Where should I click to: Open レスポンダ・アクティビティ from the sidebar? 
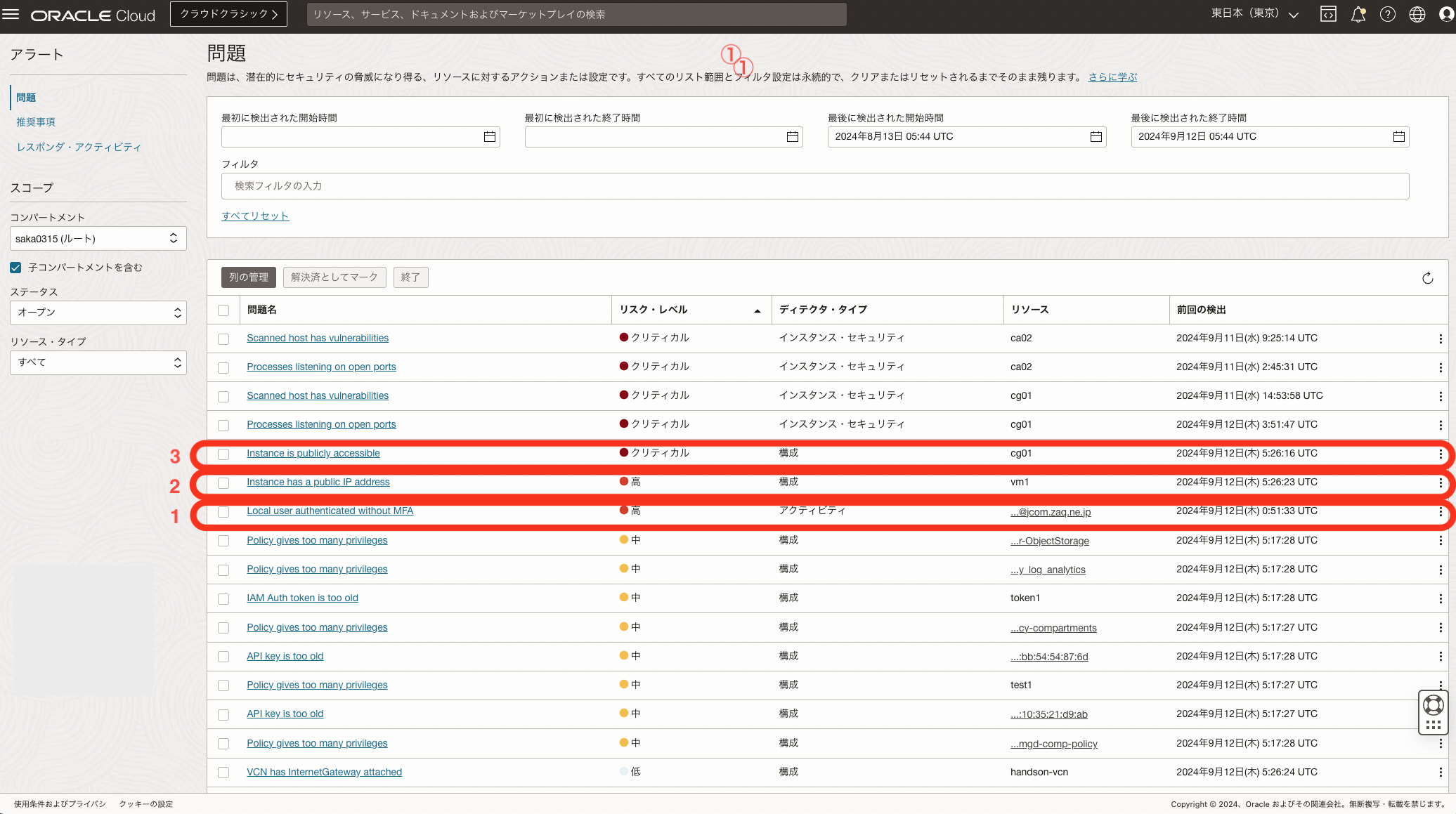point(79,147)
